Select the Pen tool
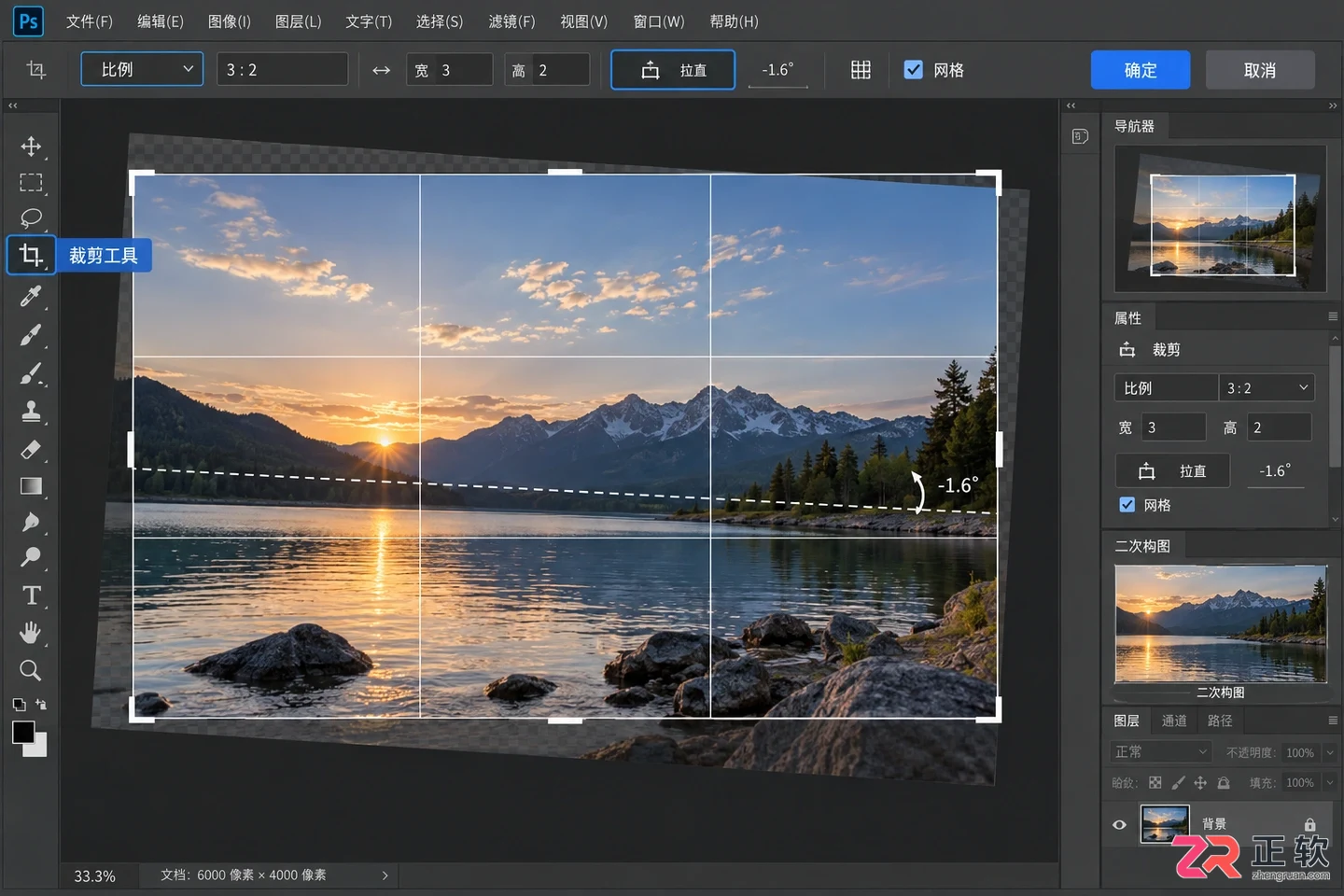 (31, 522)
